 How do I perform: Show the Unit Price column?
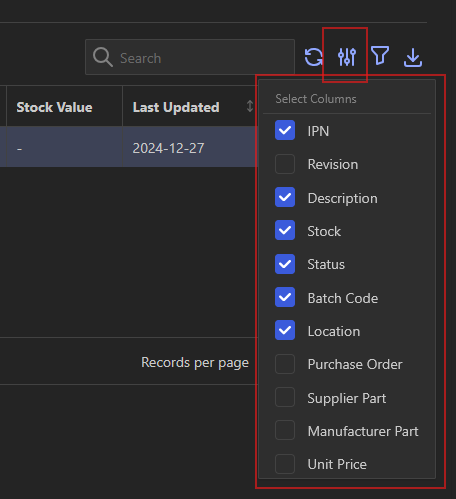point(285,464)
